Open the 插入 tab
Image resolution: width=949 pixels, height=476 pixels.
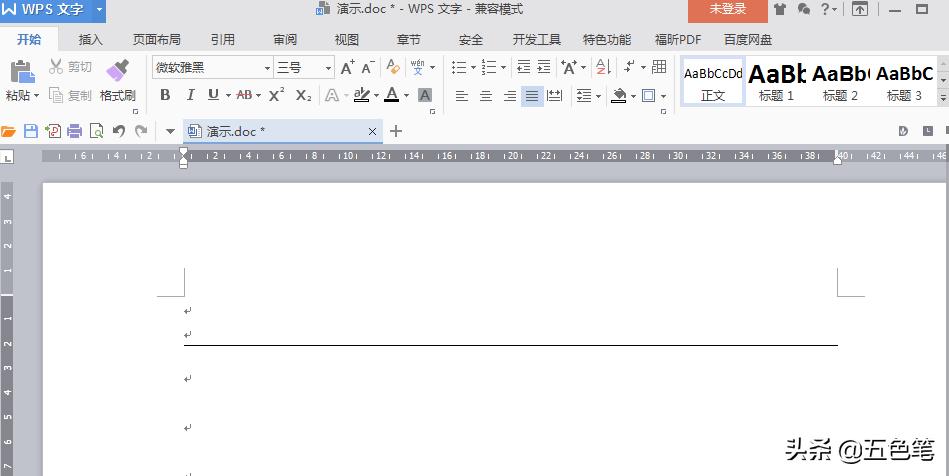click(90, 39)
